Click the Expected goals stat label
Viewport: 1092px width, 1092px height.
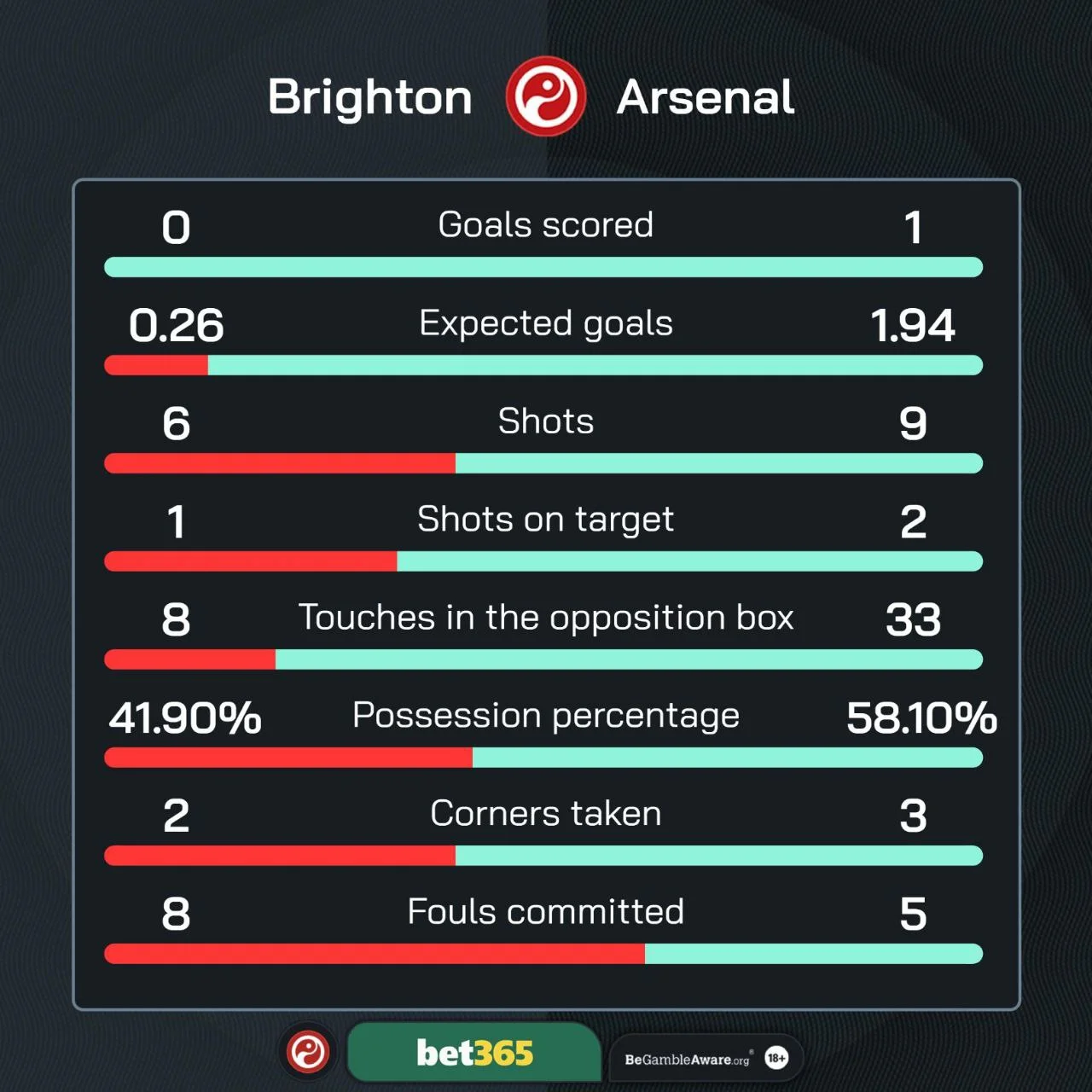[545, 323]
